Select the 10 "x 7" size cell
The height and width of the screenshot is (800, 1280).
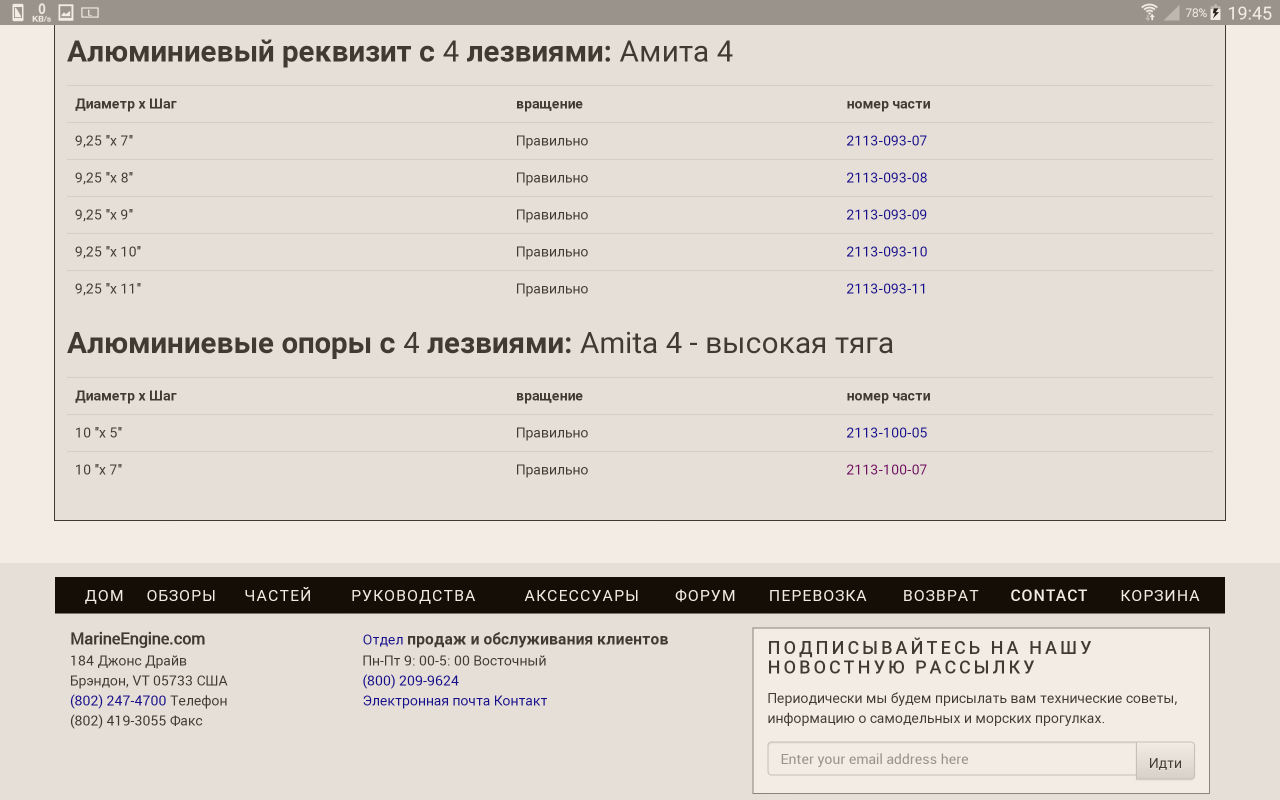click(98, 470)
